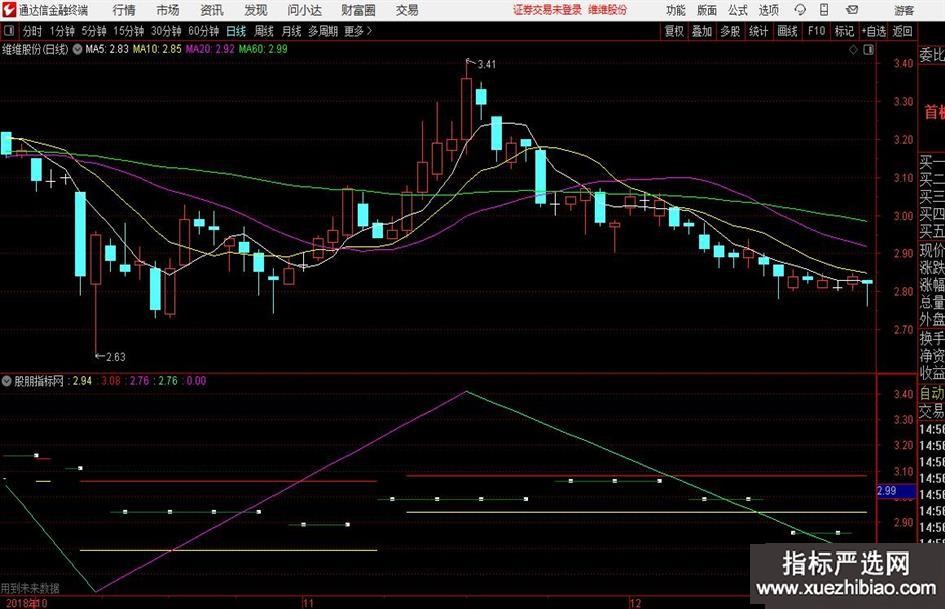This screenshot has height=609, width=945.
Task: Open F10 company info
Action: [x=817, y=31]
